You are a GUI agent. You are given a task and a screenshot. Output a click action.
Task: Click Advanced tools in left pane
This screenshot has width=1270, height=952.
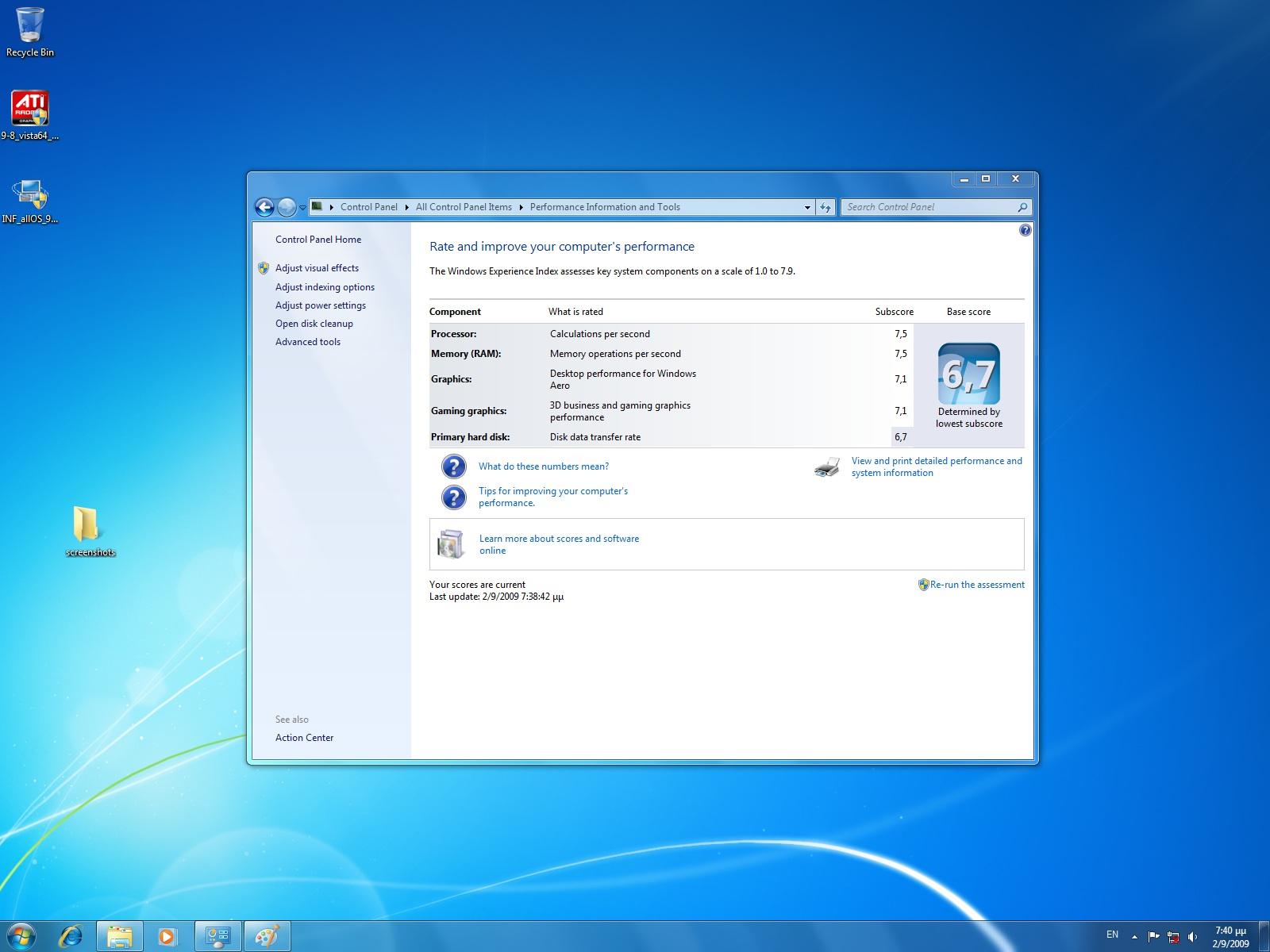[x=308, y=342]
